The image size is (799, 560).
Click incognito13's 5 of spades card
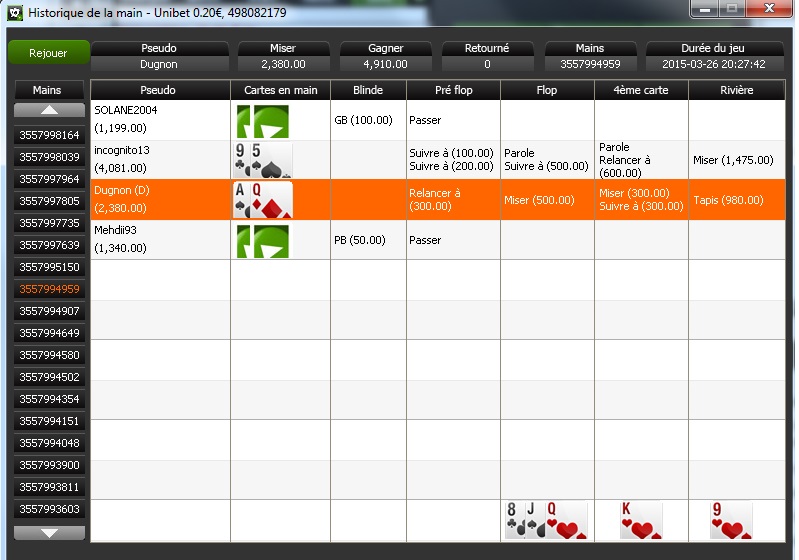(x=272, y=160)
